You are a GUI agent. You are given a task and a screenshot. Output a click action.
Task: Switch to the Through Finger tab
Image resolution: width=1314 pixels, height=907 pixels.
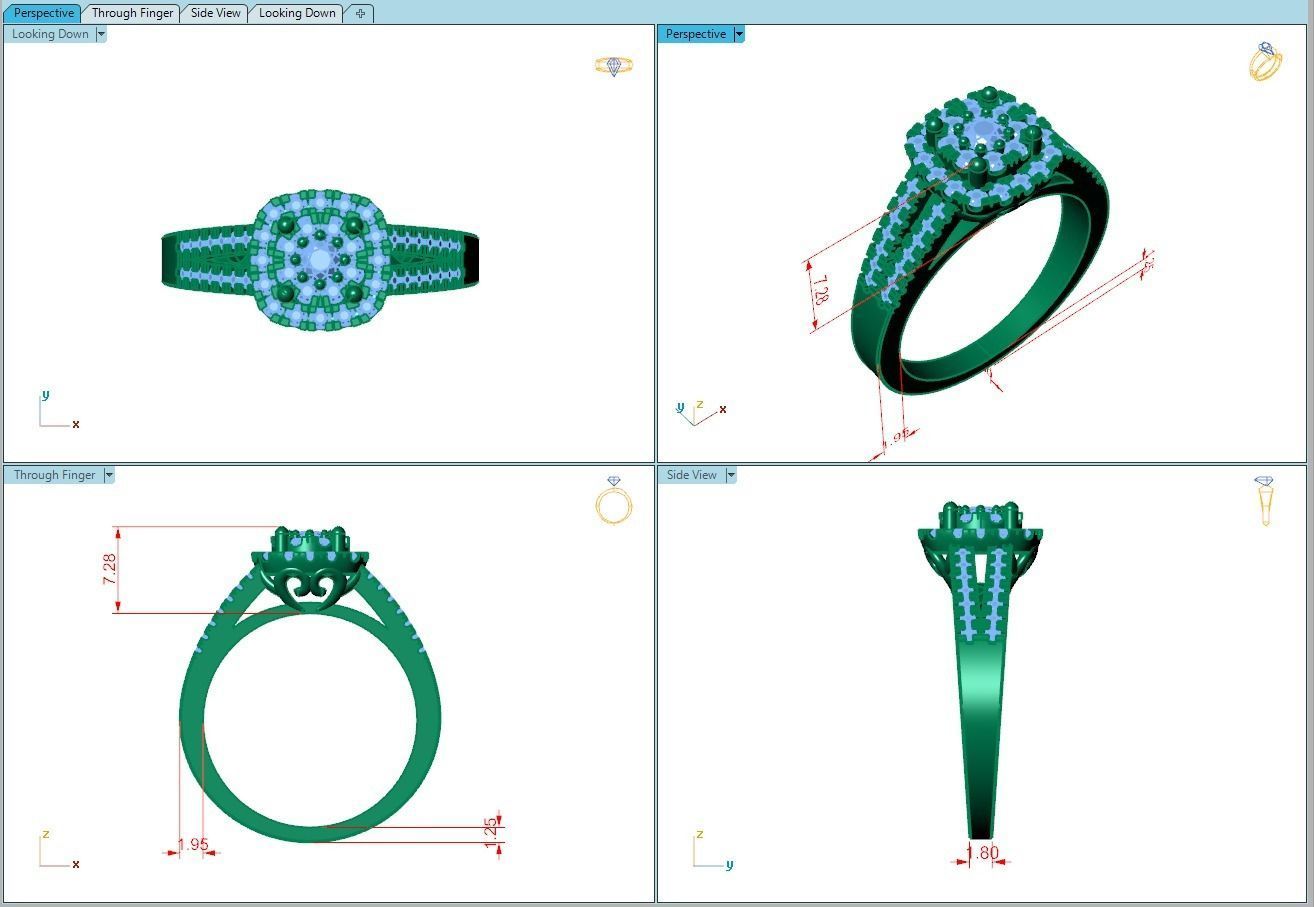click(132, 13)
